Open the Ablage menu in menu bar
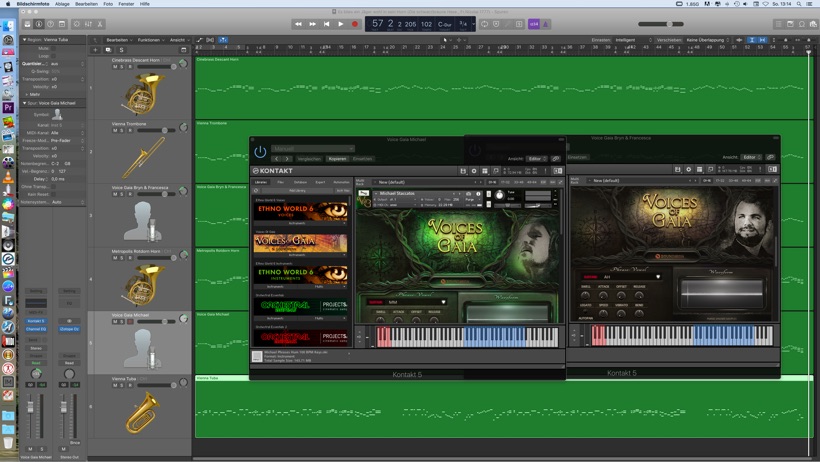Image resolution: width=820 pixels, height=462 pixels. pyautogui.click(x=62, y=4)
